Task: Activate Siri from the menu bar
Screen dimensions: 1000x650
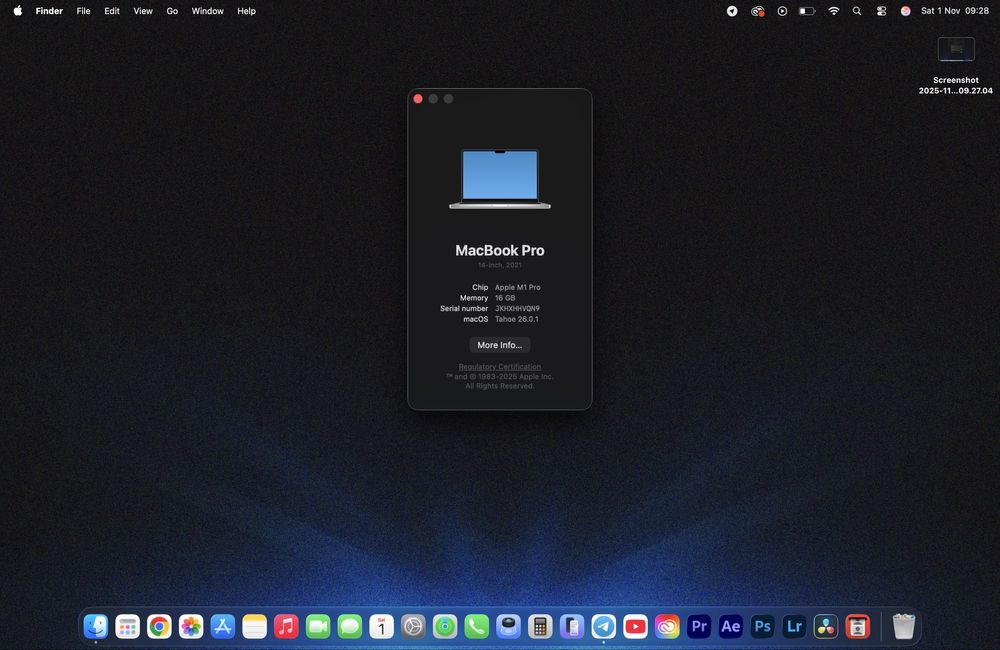Action: 905,11
